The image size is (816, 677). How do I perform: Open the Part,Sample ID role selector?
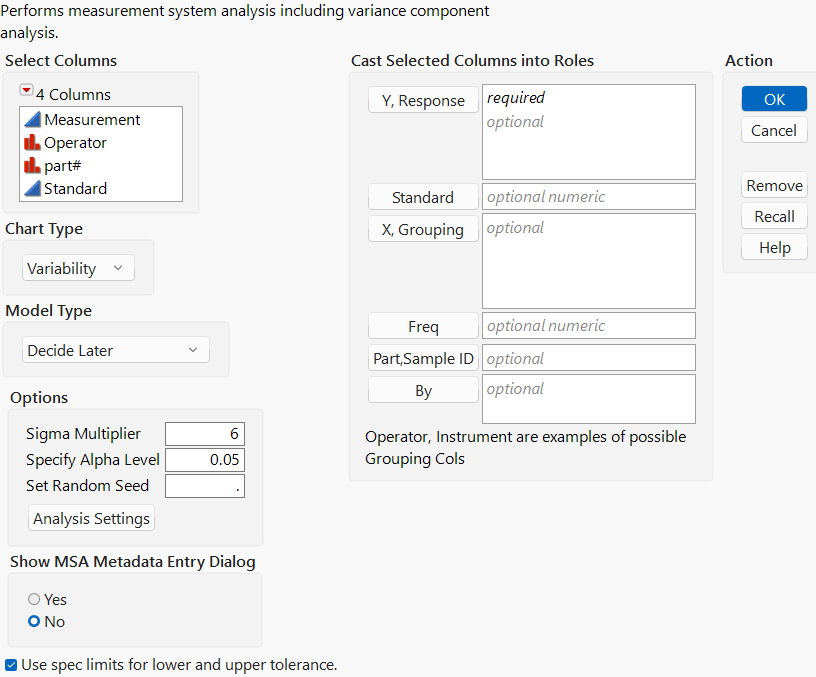423,357
